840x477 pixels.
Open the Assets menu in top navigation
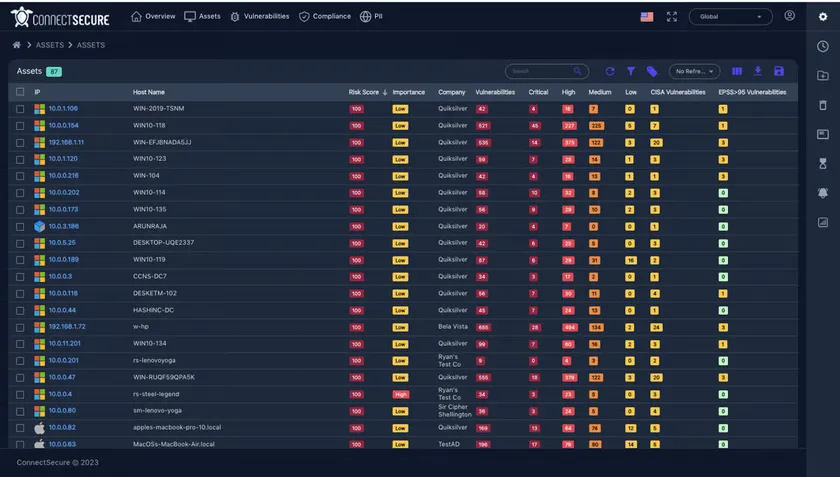[202, 17]
